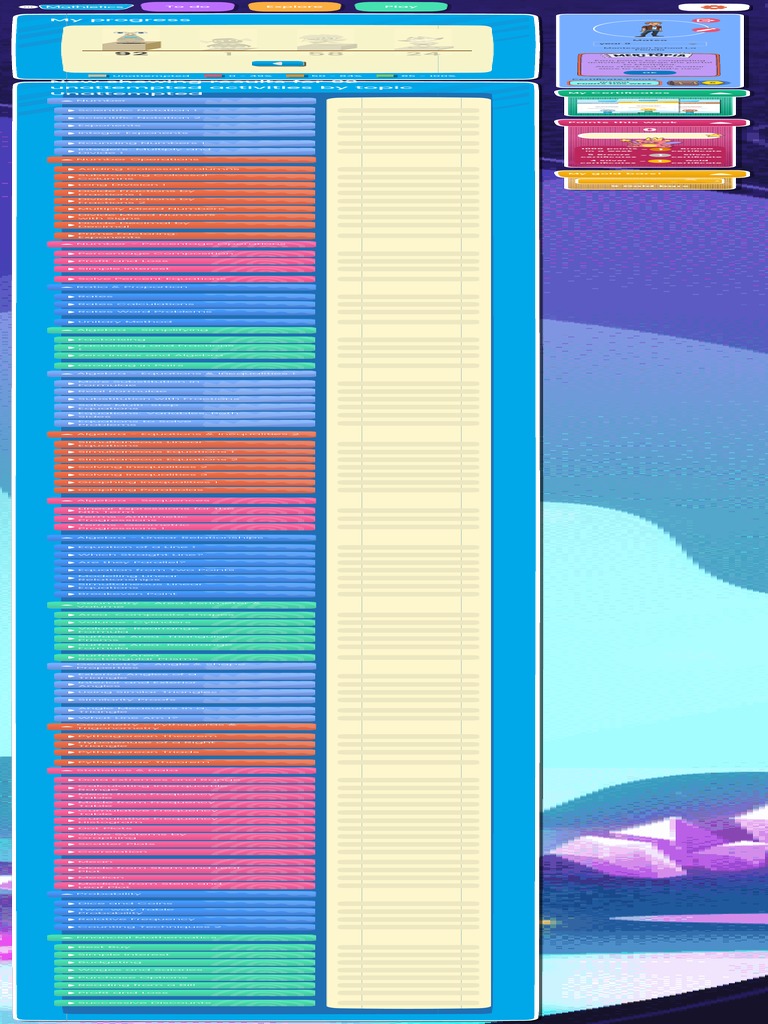Open the Scatter Plots activity

[185, 844]
